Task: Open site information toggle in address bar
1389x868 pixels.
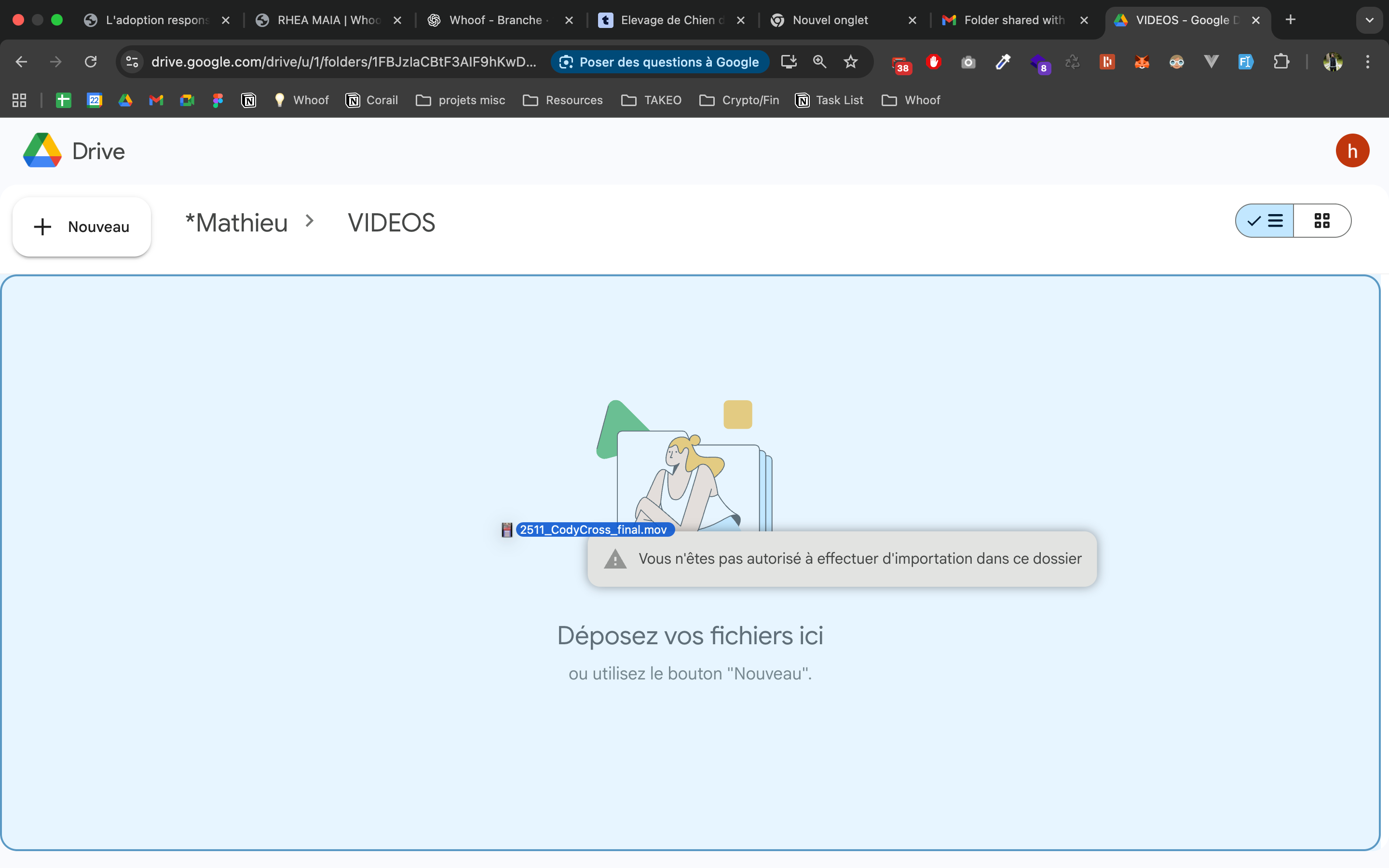Action: pos(132,62)
